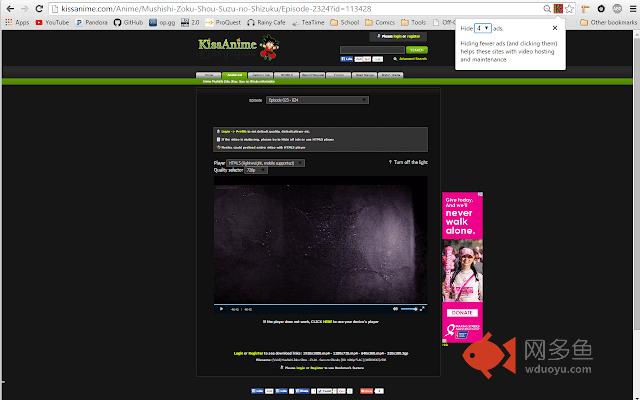Play the video
This screenshot has width=640, height=400.
pos(221,309)
